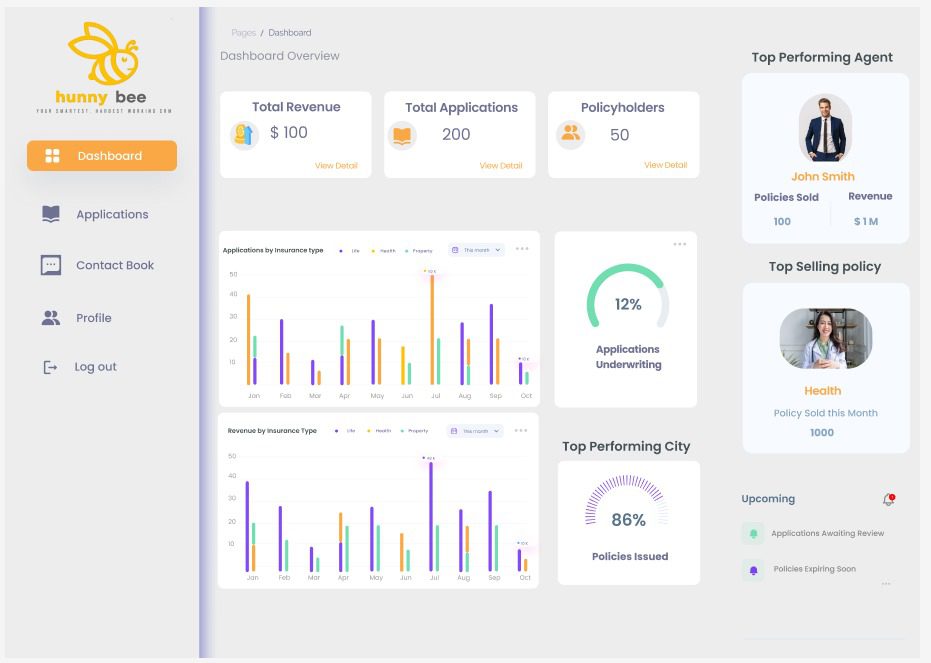Click the green bell for Applications Awaiting Review
Screen dimensions: 931x663
(x=753, y=534)
